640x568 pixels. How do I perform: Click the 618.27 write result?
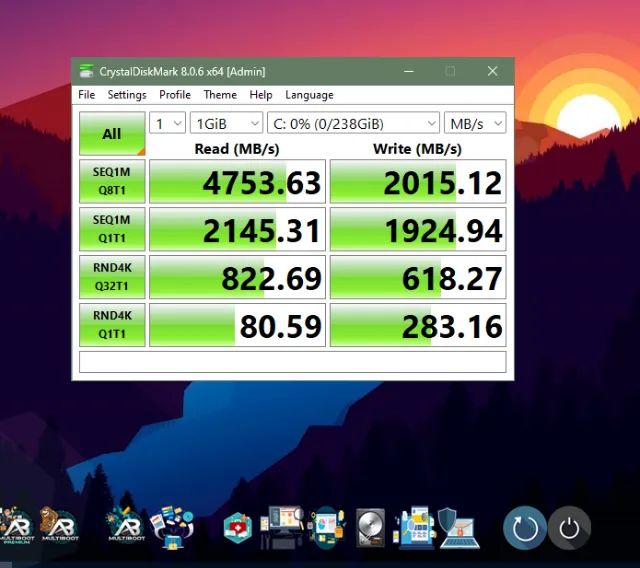tap(418, 277)
